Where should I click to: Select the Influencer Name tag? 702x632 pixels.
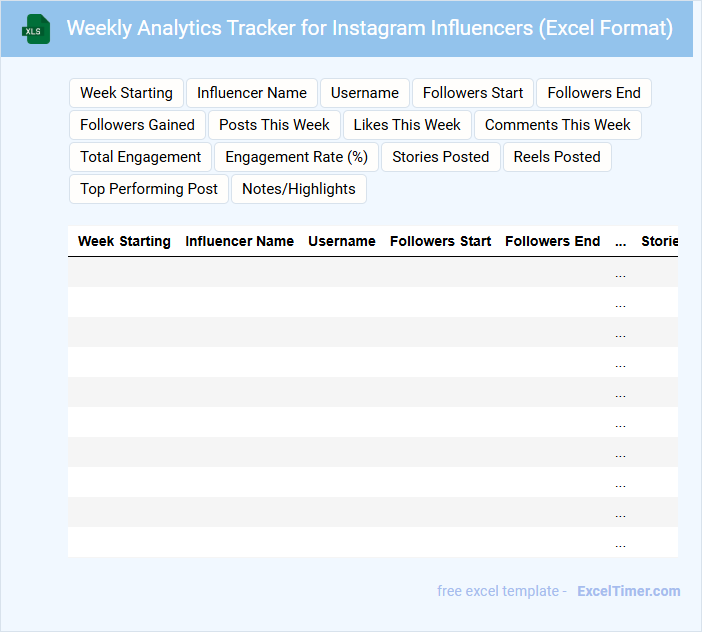click(x=252, y=93)
